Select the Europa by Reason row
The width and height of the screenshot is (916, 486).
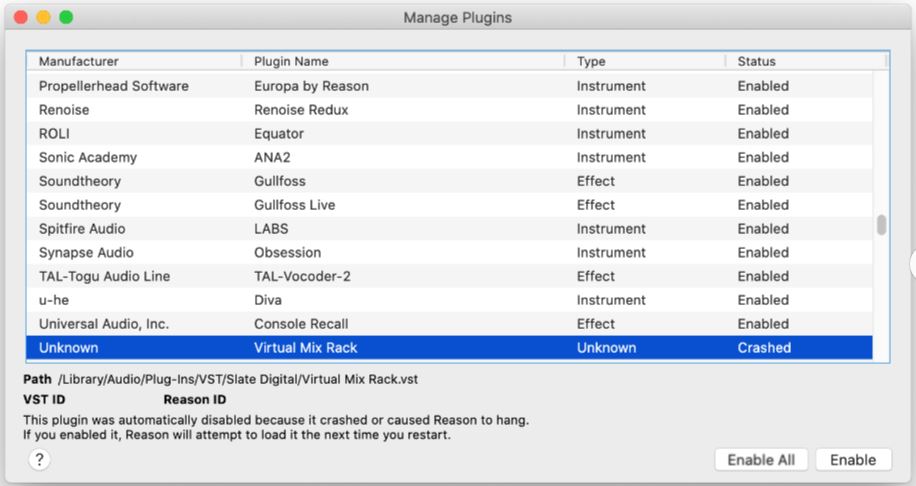coord(449,86)
